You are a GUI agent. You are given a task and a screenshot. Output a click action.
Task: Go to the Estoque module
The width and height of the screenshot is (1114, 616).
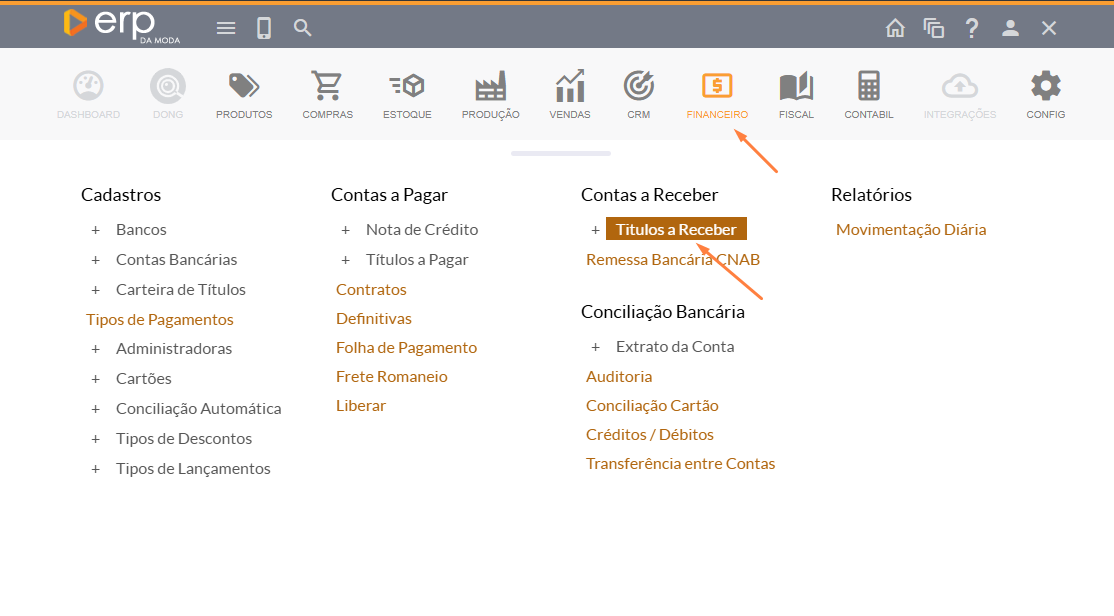(x=407, y=94)
